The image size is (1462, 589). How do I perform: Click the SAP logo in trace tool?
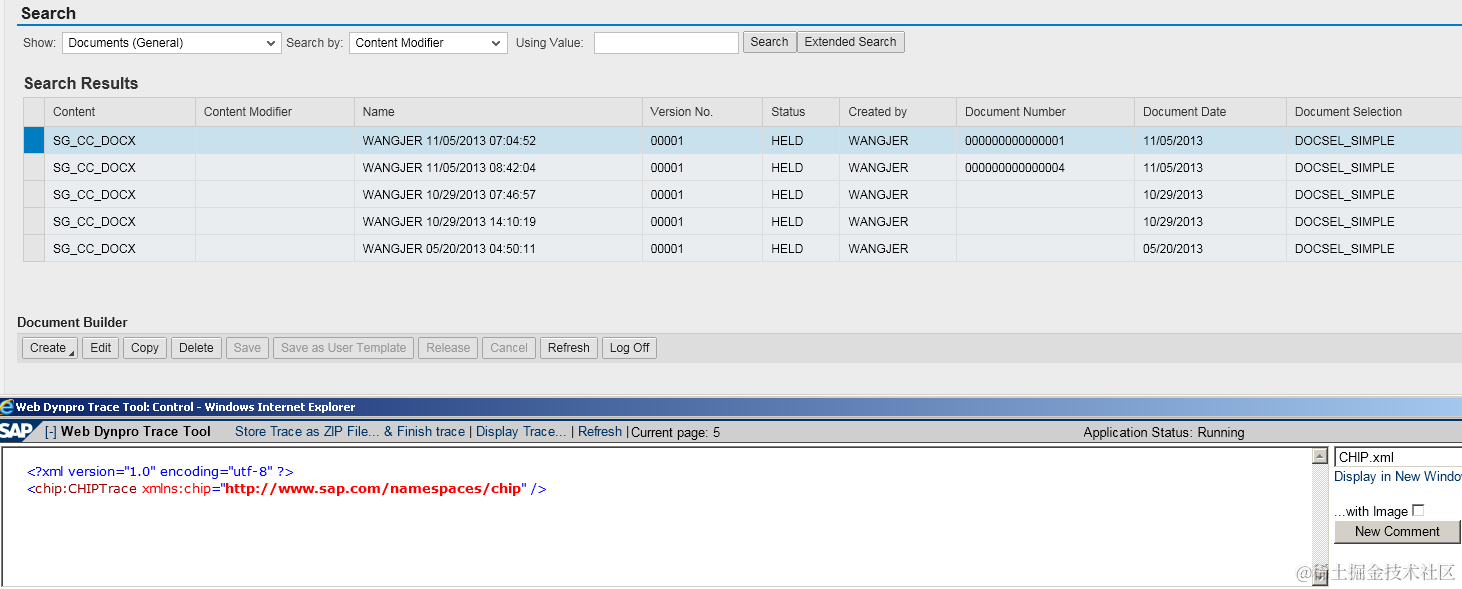[x=17, y=431]
